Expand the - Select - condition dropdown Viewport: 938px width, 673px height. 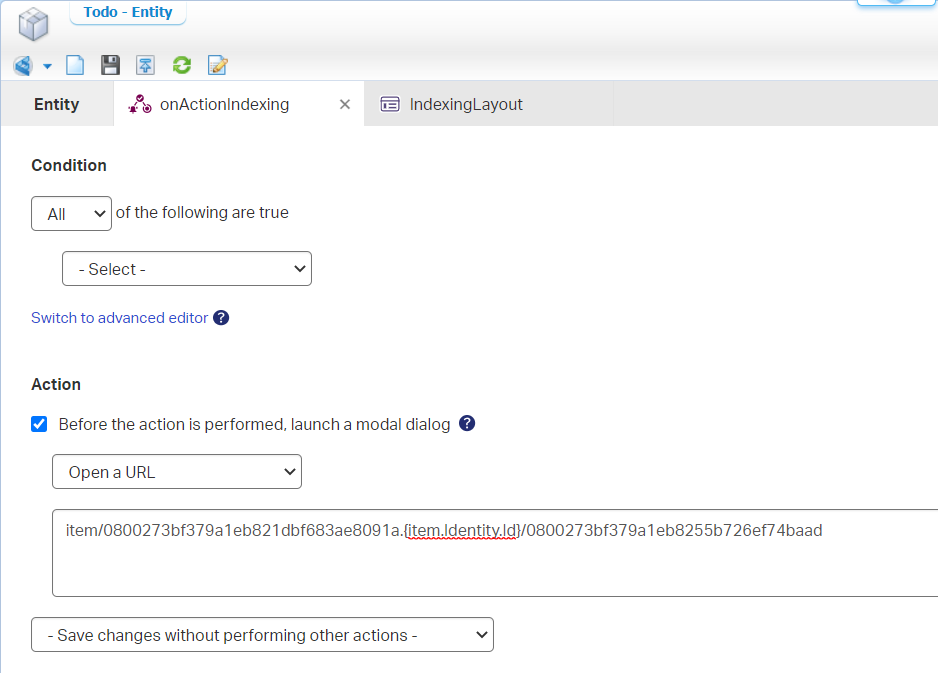click(x=187, y=269)
